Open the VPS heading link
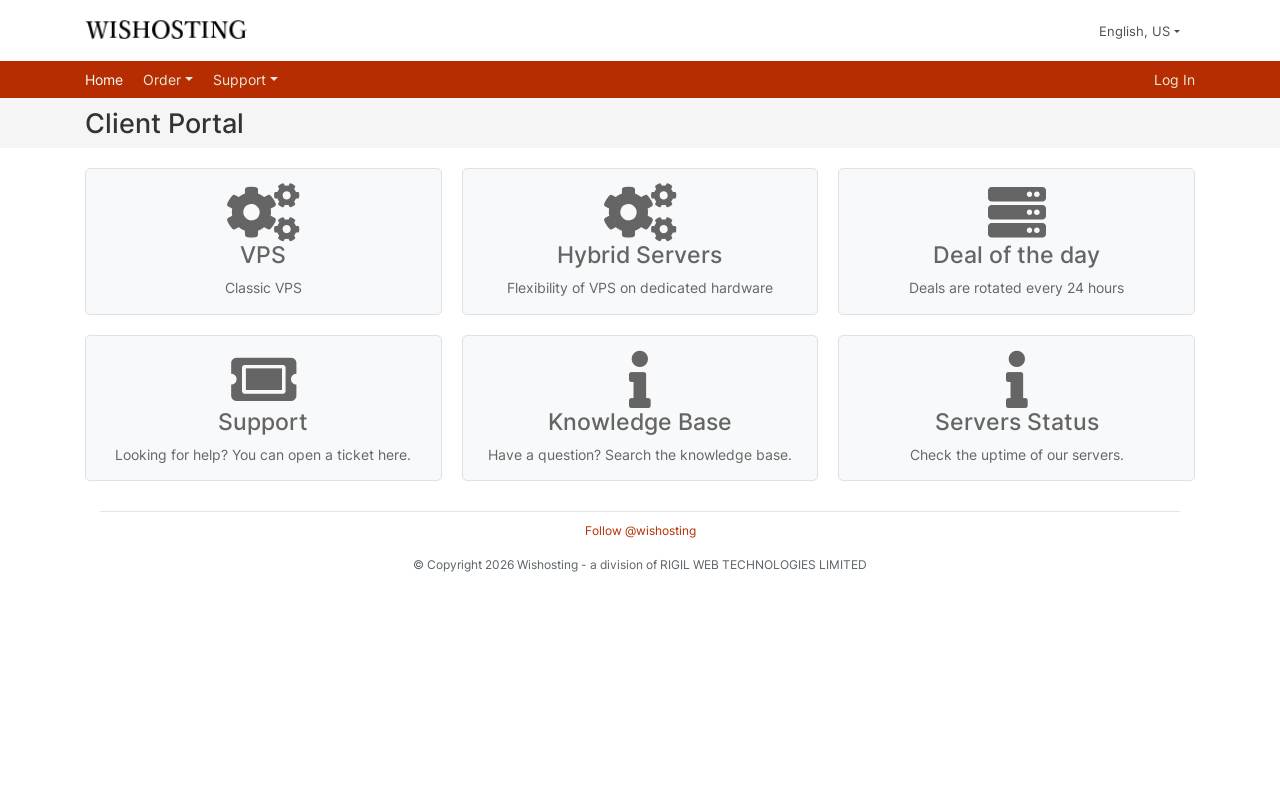Screen dimensions: 1280x800 [263, 255]
